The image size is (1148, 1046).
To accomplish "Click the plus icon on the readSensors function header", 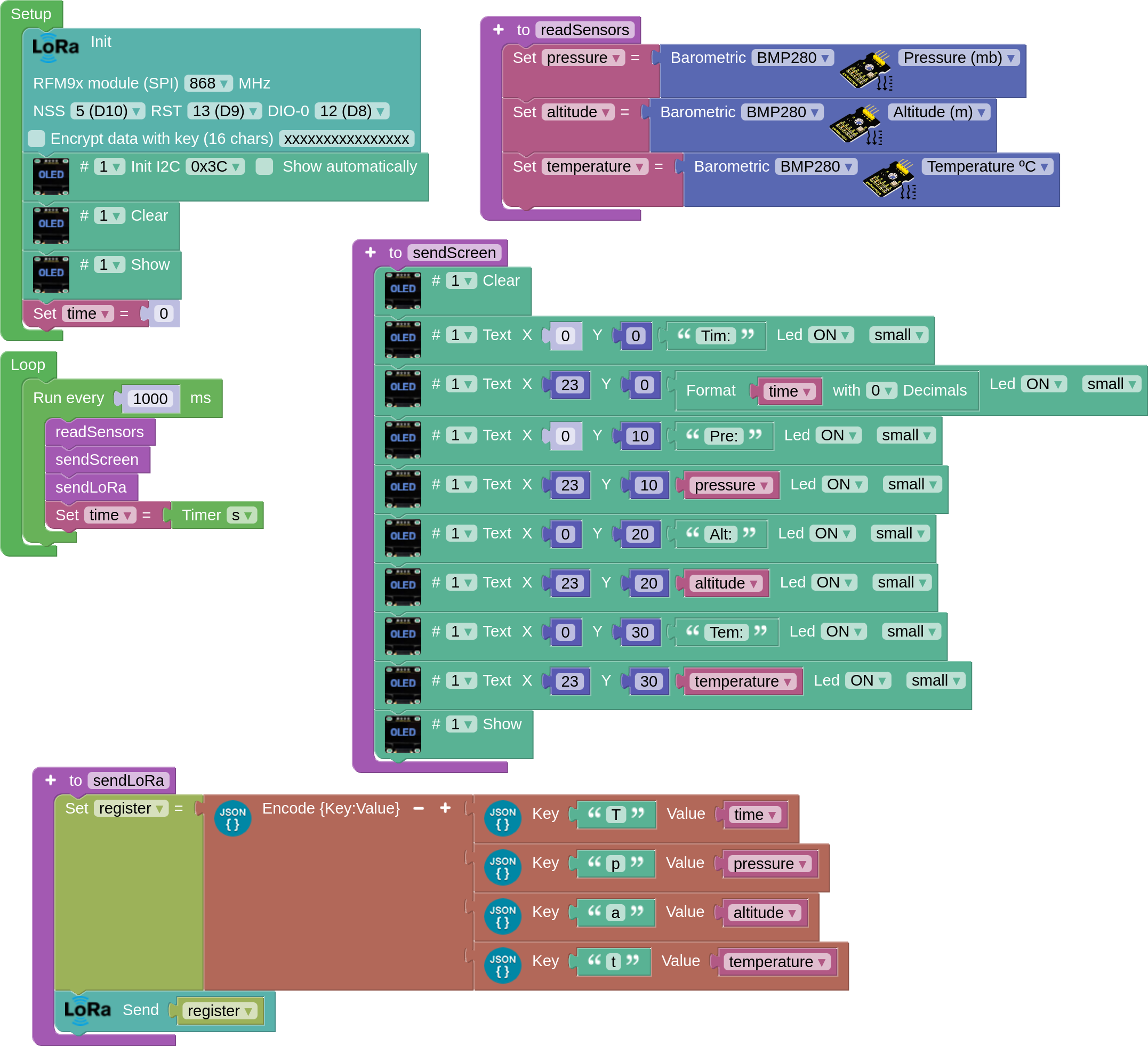I will [498, 29].
